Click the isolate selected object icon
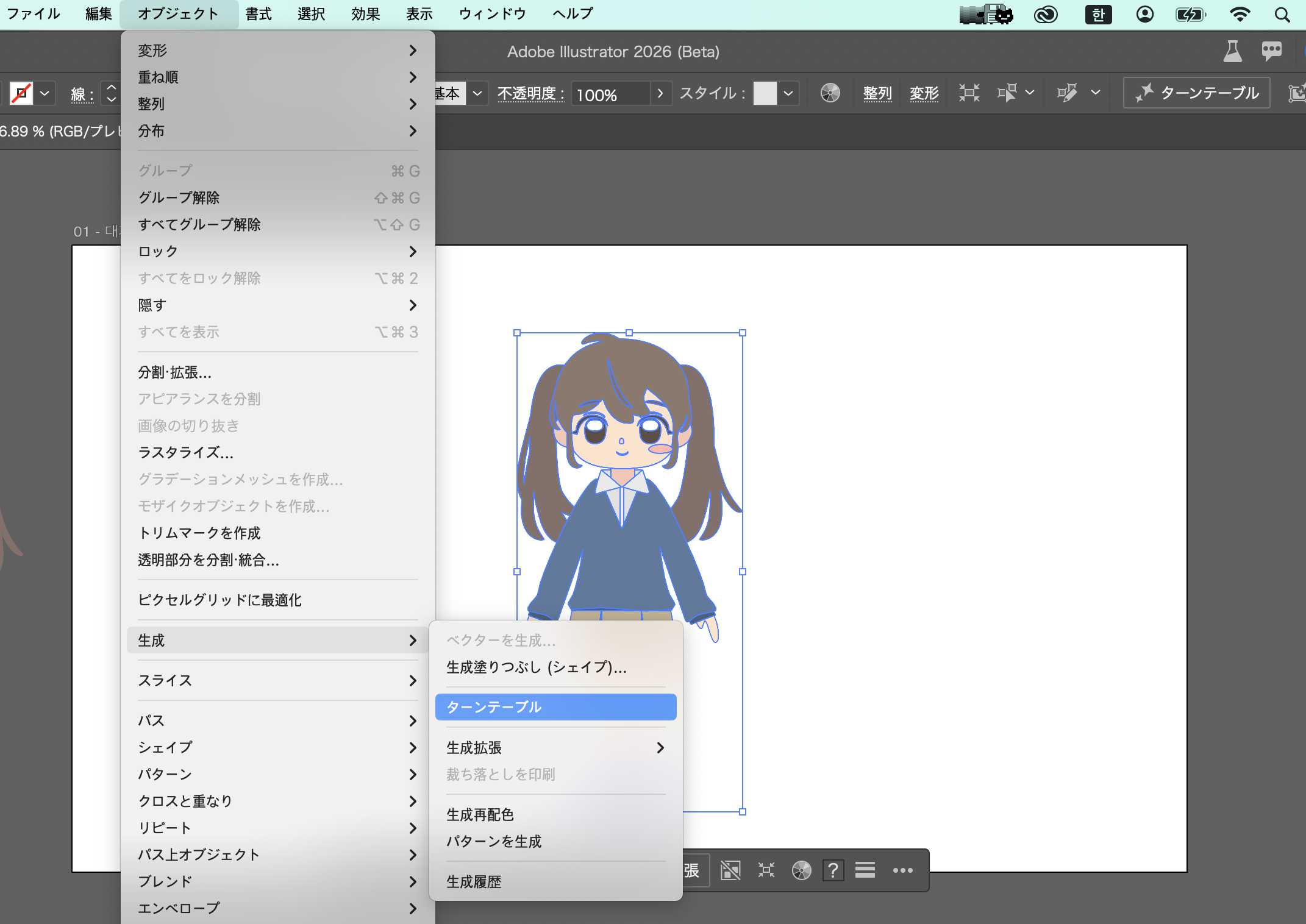This screenshot has height=924, width=1306. point(969,93)
